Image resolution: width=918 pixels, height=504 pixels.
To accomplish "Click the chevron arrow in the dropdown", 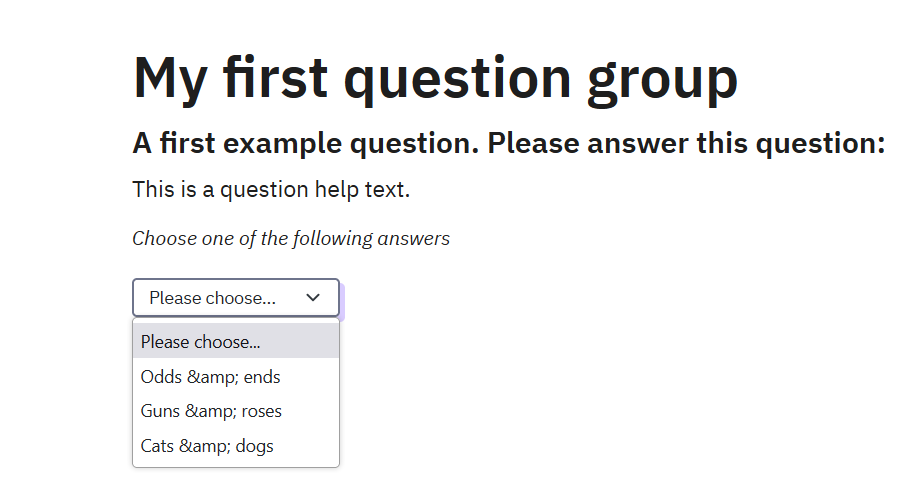I will tap(313, 298).
